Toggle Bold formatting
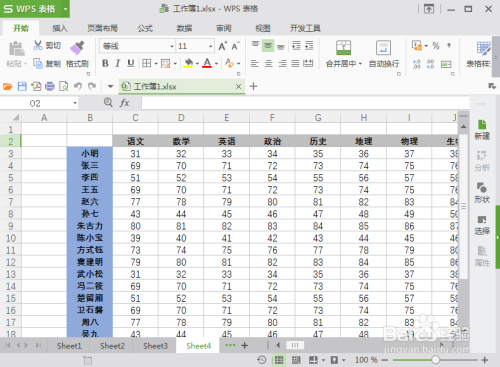 (x=105, y=63)
